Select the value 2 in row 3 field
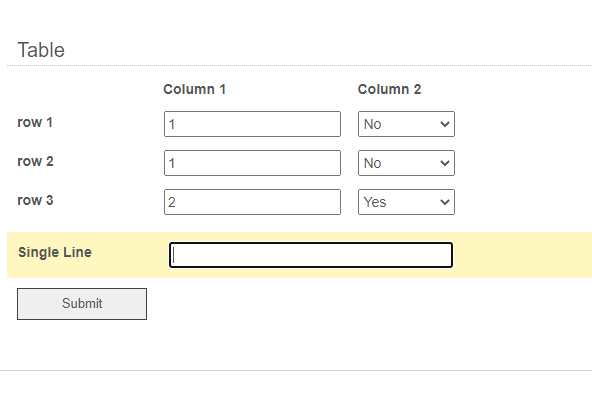Image resolution: width=592 pixels, height=410 pixels. [172, 202]
